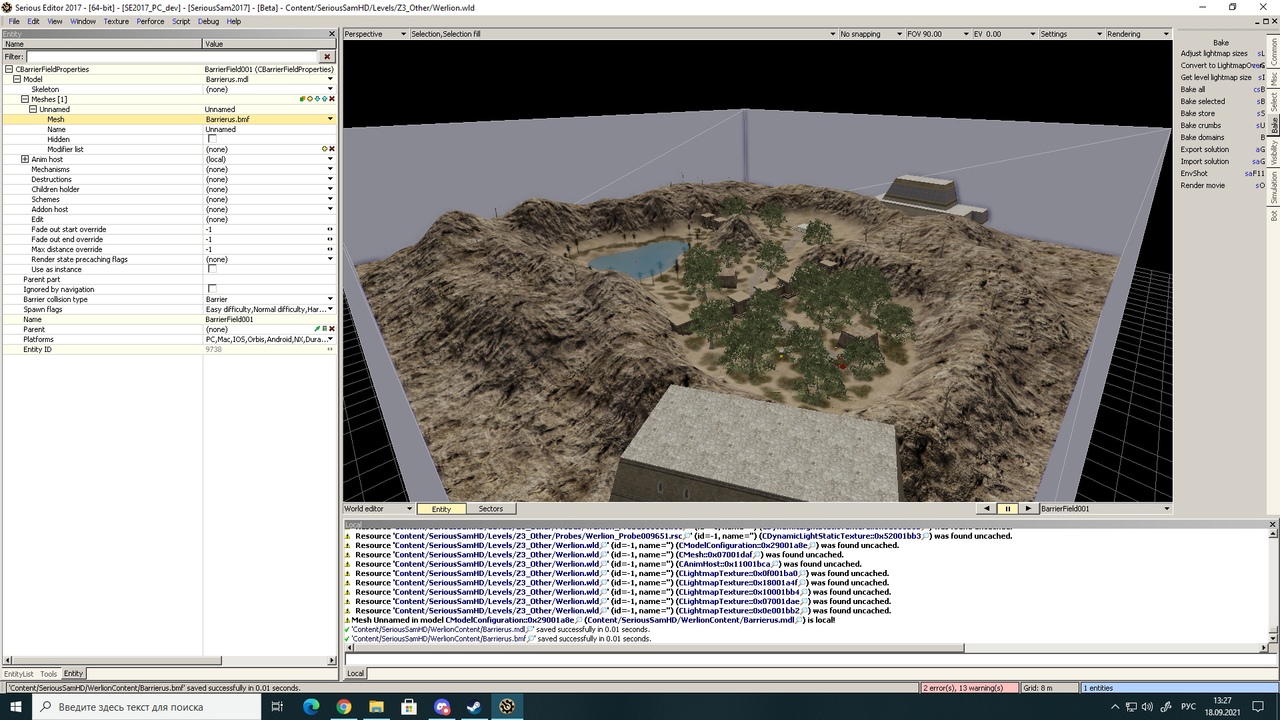Open the Common side tab

(x=1274, y=52)
